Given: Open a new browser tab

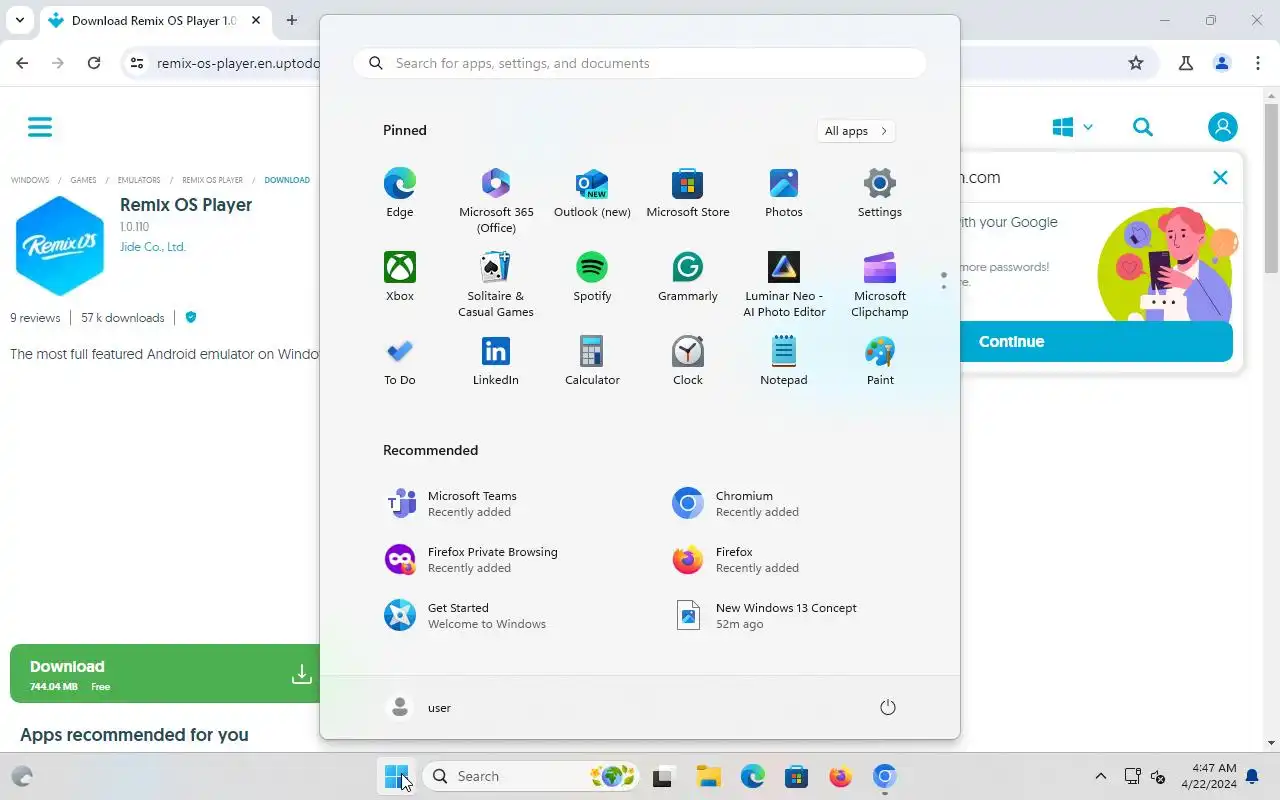Looking at the screenshot, I should pos(291,20).
